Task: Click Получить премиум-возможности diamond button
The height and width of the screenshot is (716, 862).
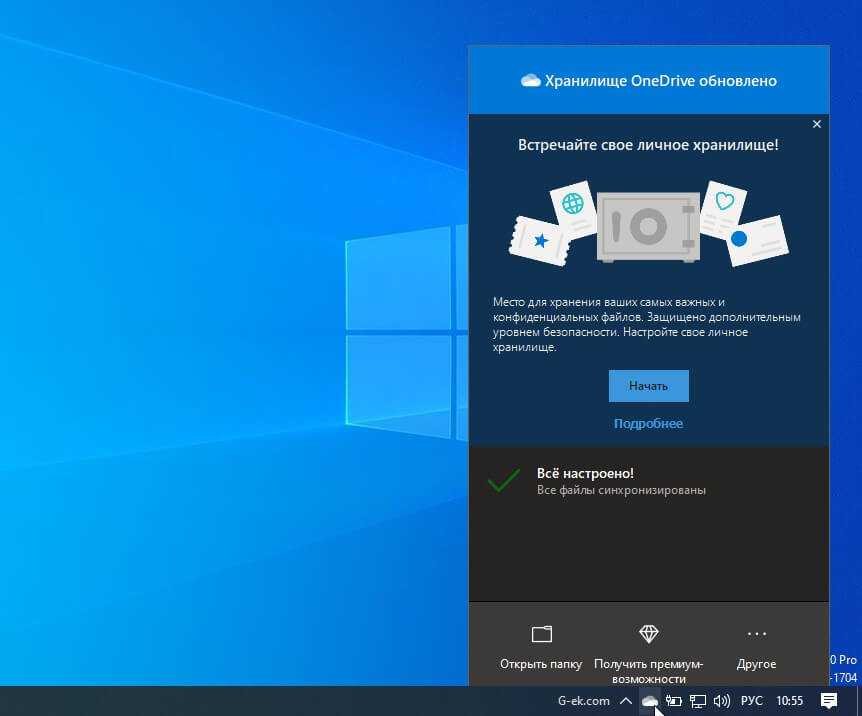Action: (649, 654)
